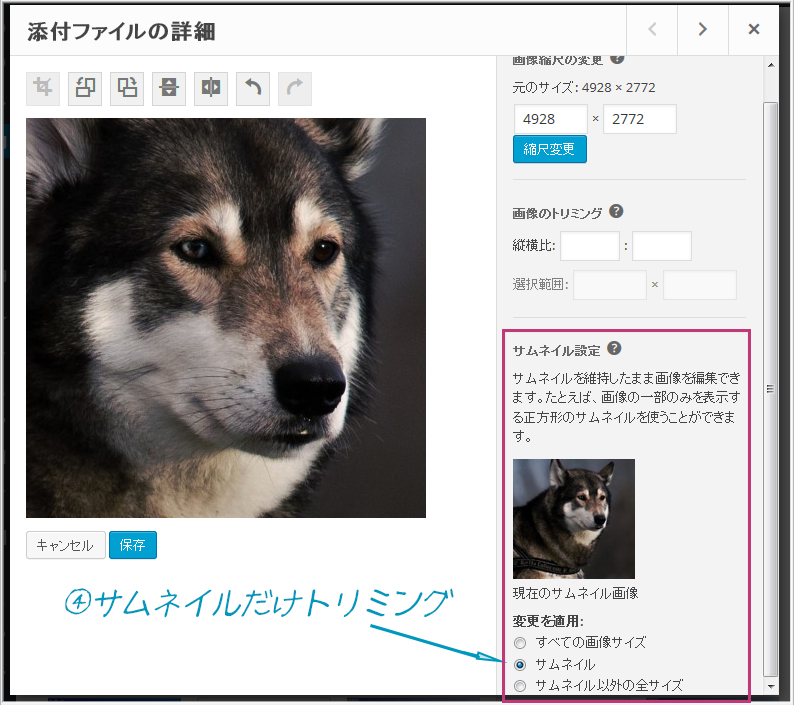Click the current thumbnail preview image
Image resolution: width=794 pixels, height=705 pixels.
pos(573,519)
